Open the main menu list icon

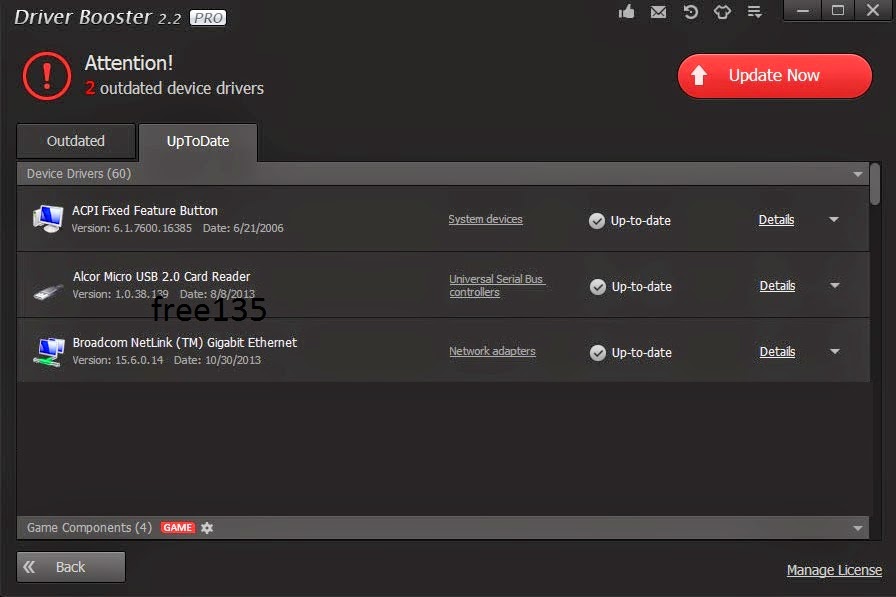754,12
